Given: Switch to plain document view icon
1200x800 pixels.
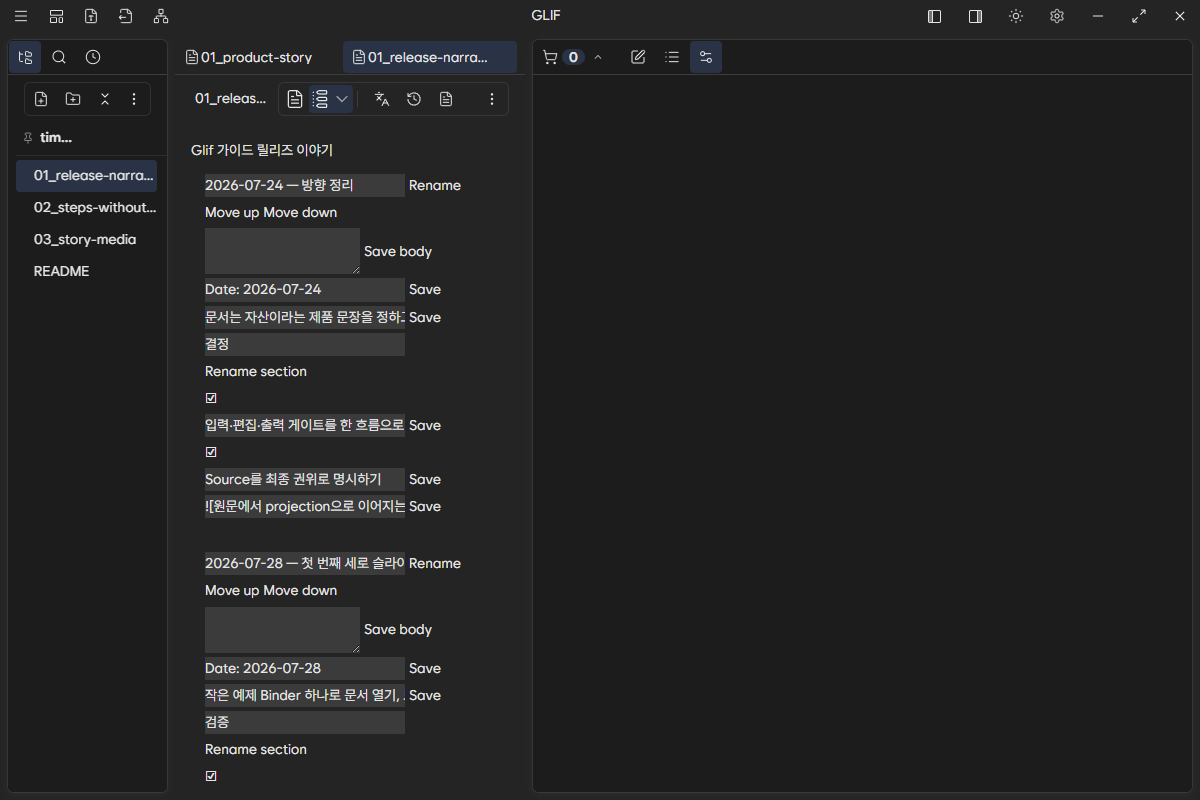Looking at the screenshot, I should (x=295, y=99).
